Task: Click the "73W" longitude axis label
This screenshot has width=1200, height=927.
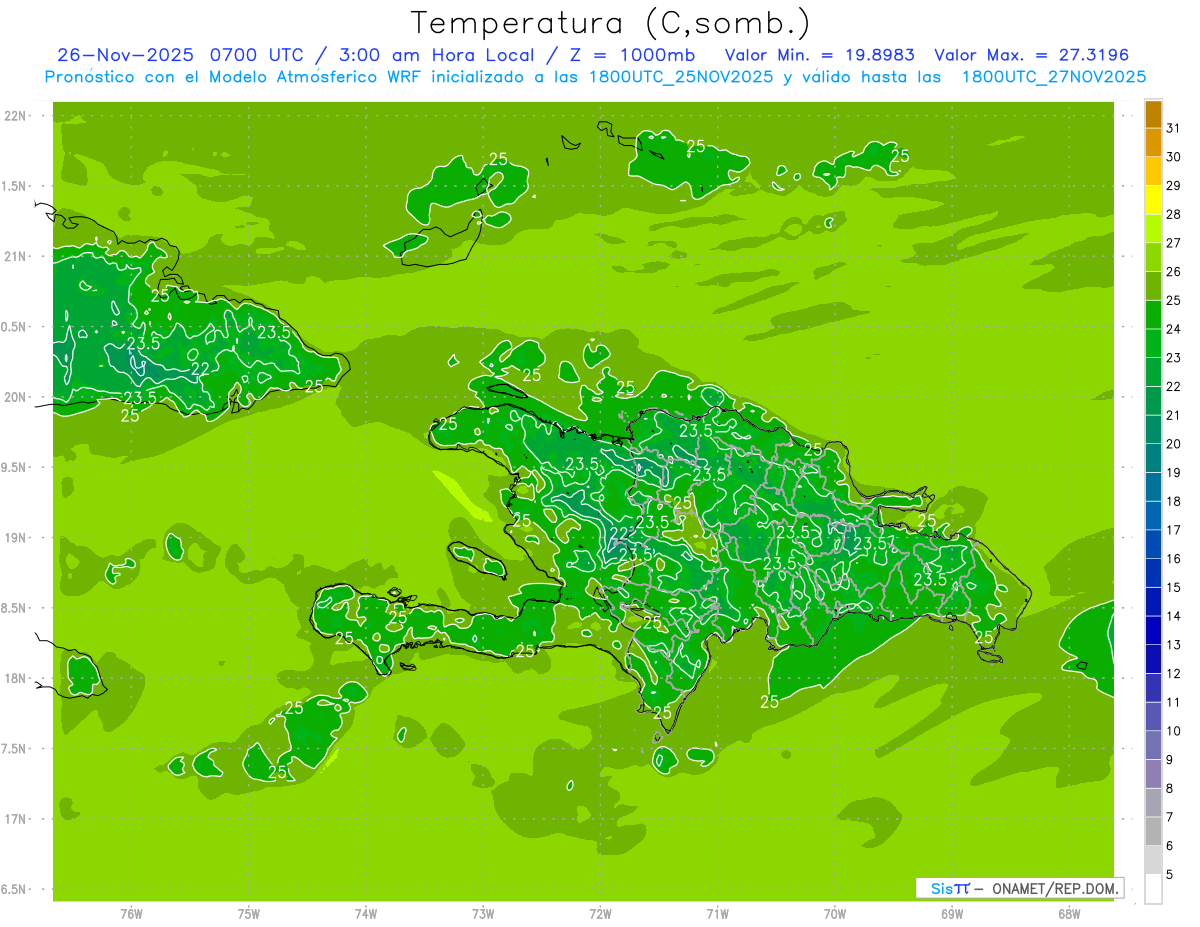Action: [483, 913]
